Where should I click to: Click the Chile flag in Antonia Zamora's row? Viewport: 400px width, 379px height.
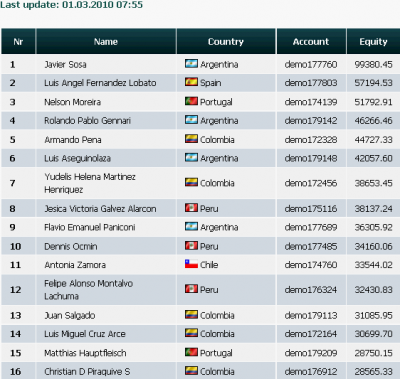click(191, 264)
